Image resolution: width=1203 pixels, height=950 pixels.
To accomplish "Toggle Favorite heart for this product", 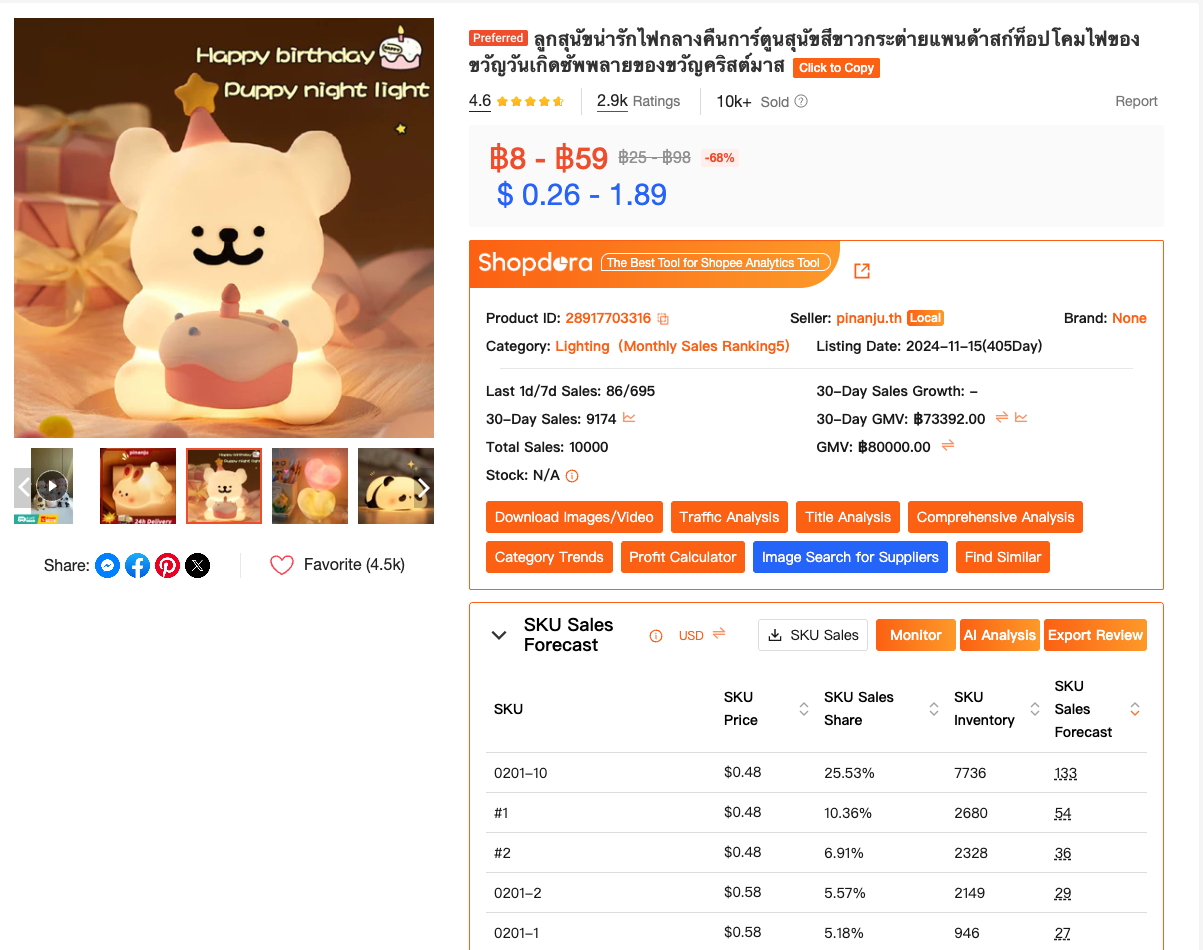I will pyautogui.click(x=282, y=565).
